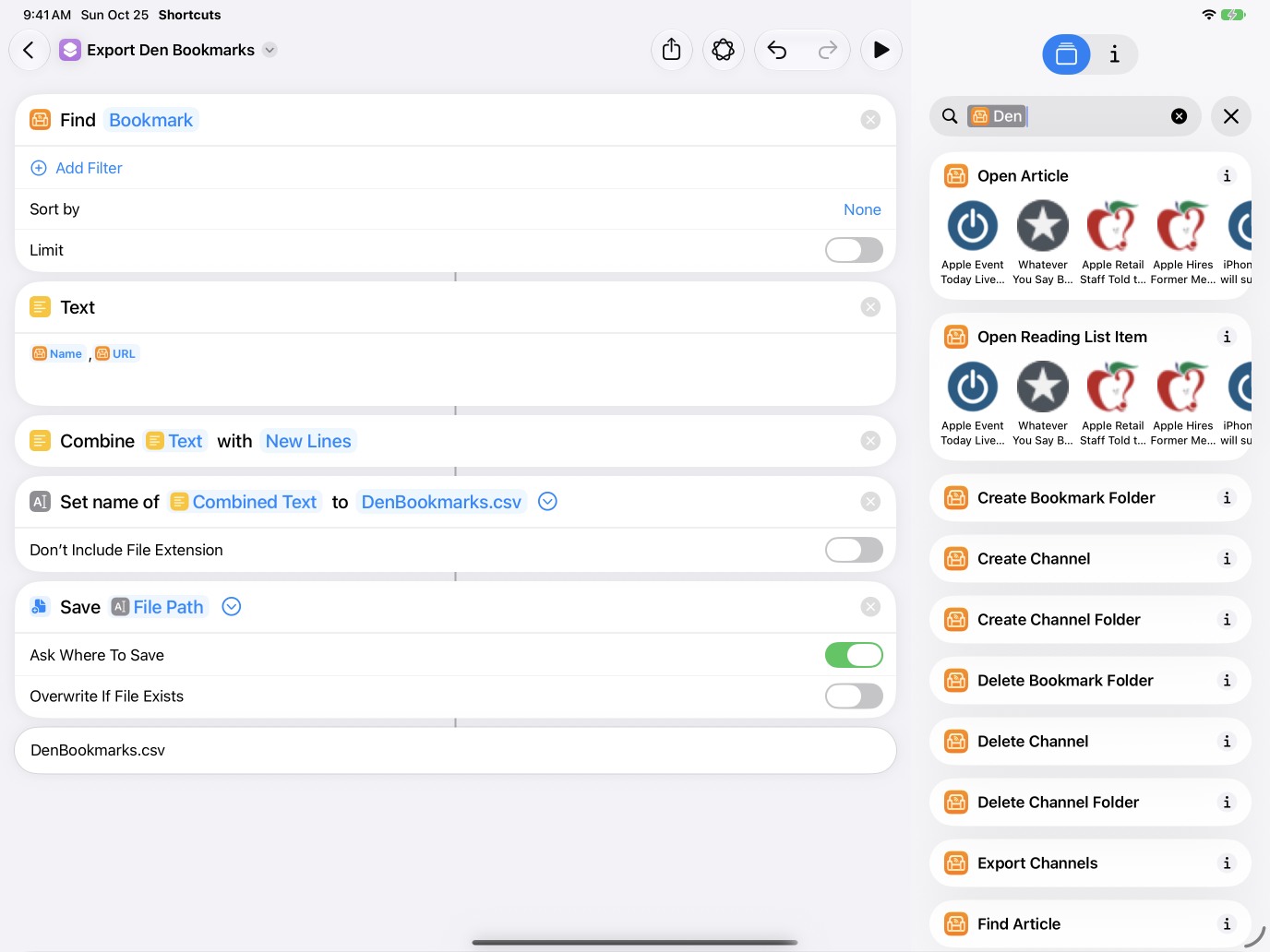Add the Find Article action
Screen dimensions: 1270x952
[1090, 924]
